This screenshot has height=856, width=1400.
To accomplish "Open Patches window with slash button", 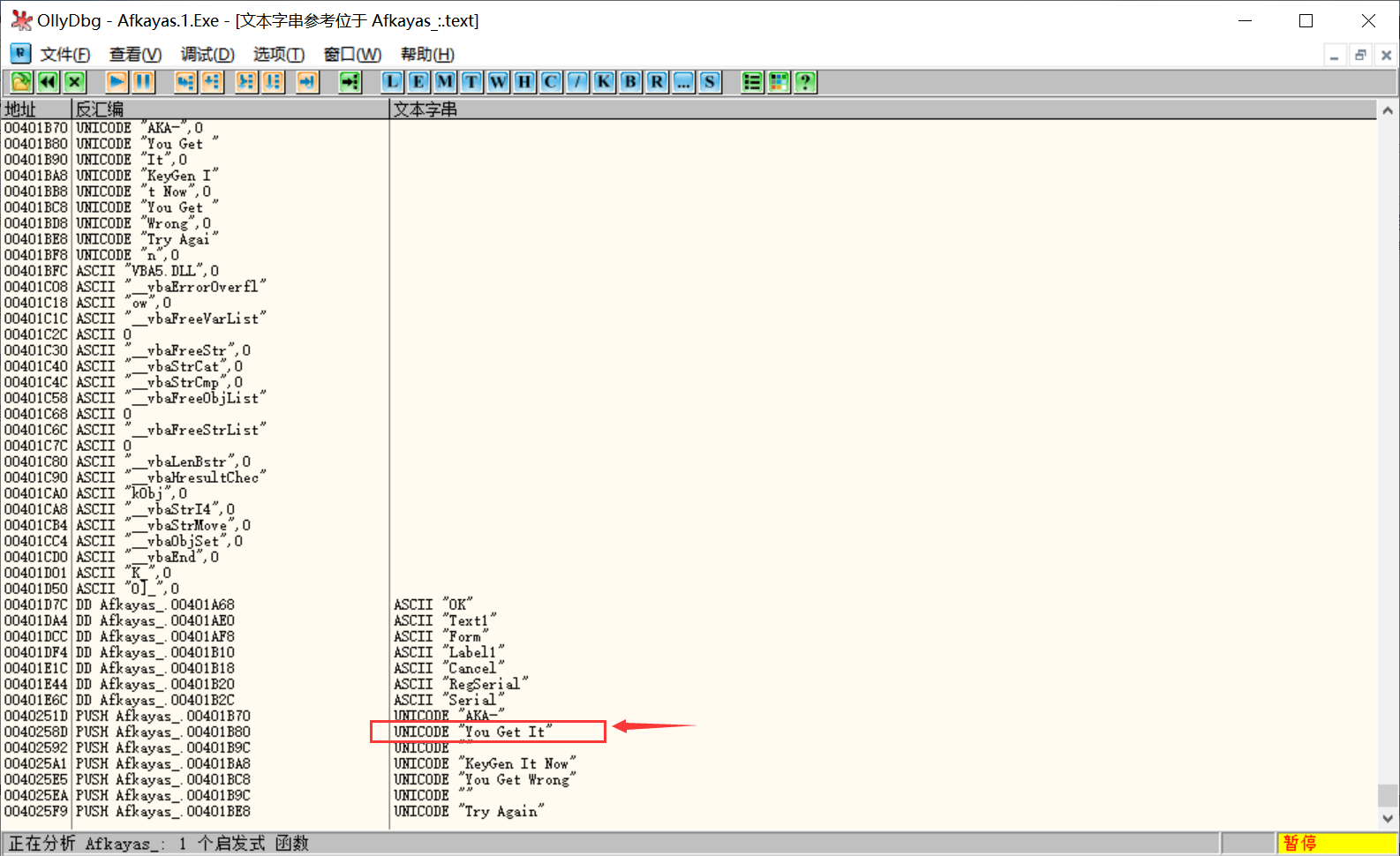I will coord(577,82).
